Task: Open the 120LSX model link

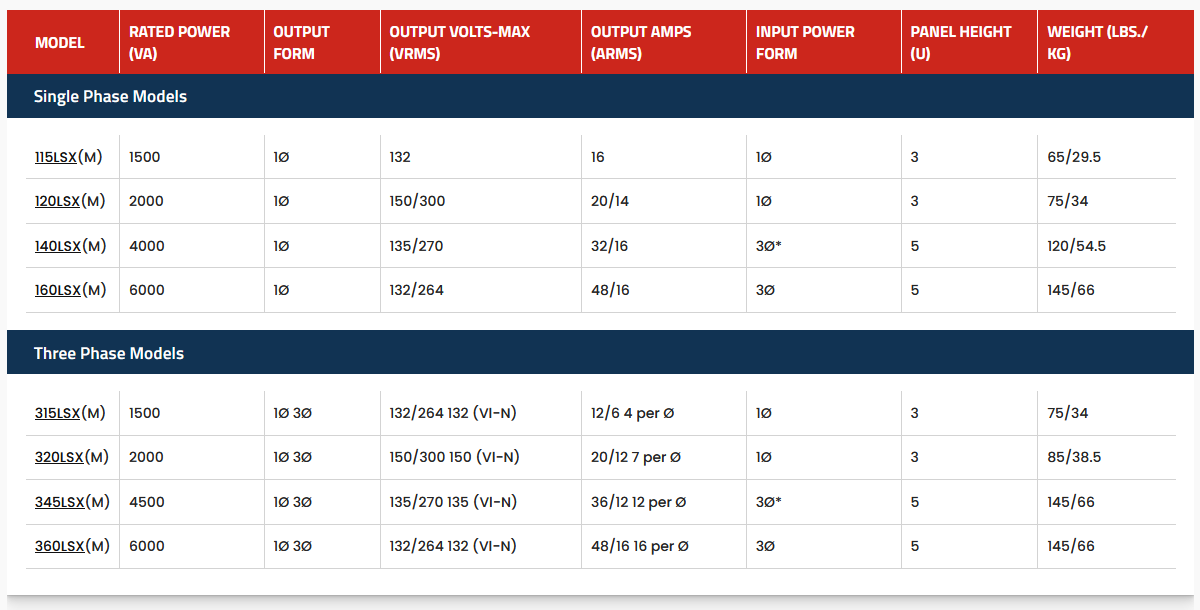Action: coord(58,201)
